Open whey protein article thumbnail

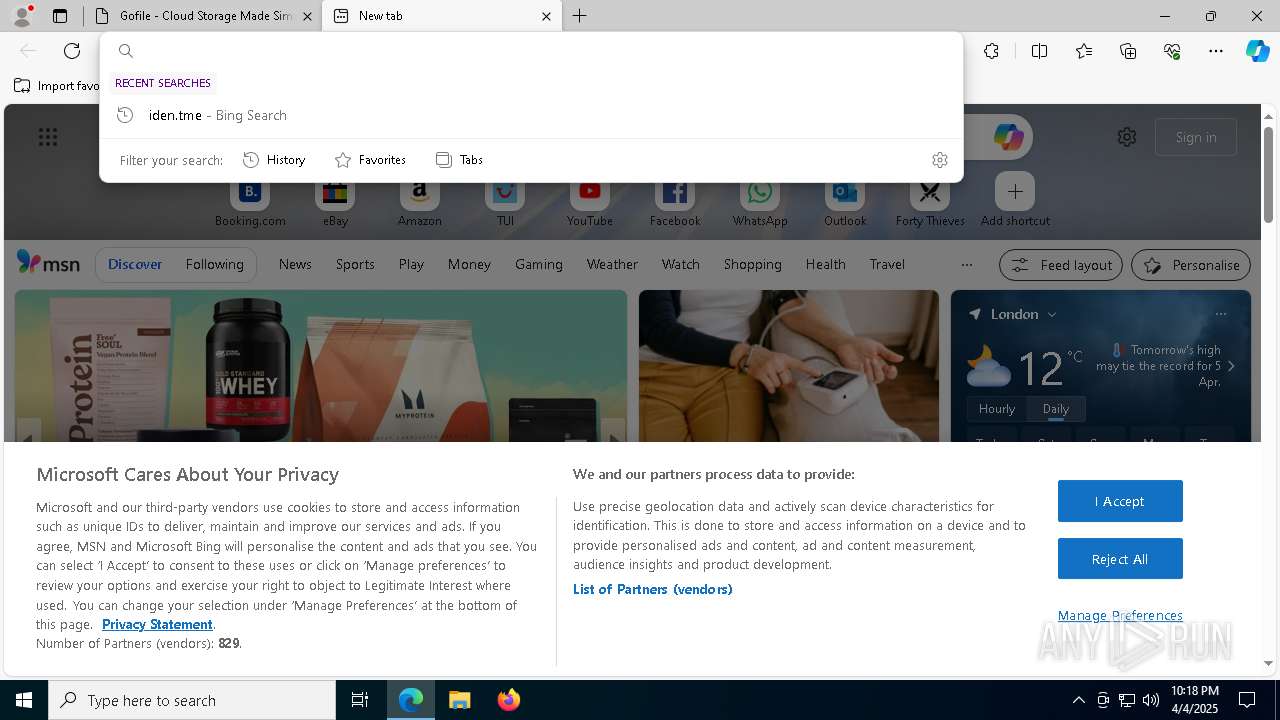click(320, 366)
